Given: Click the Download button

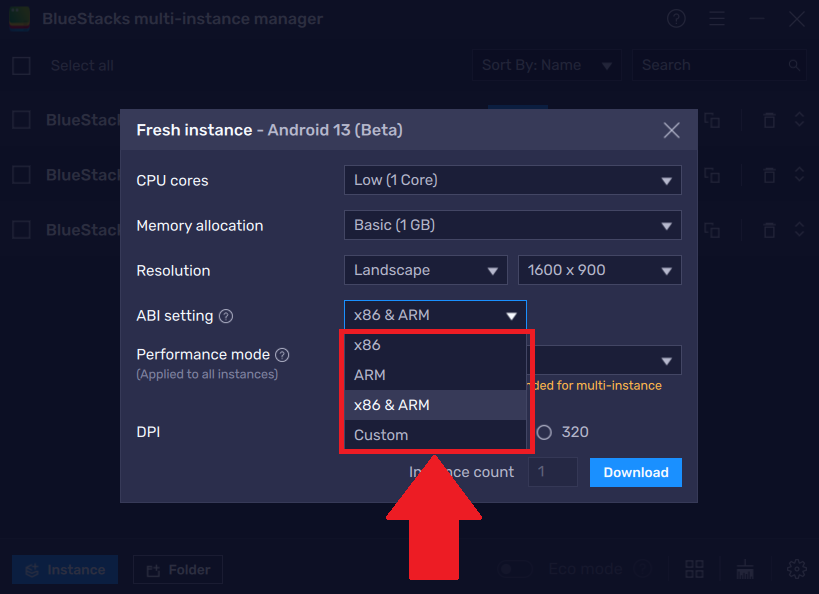Looking at the screenshot, I should (x=635, y=472).
